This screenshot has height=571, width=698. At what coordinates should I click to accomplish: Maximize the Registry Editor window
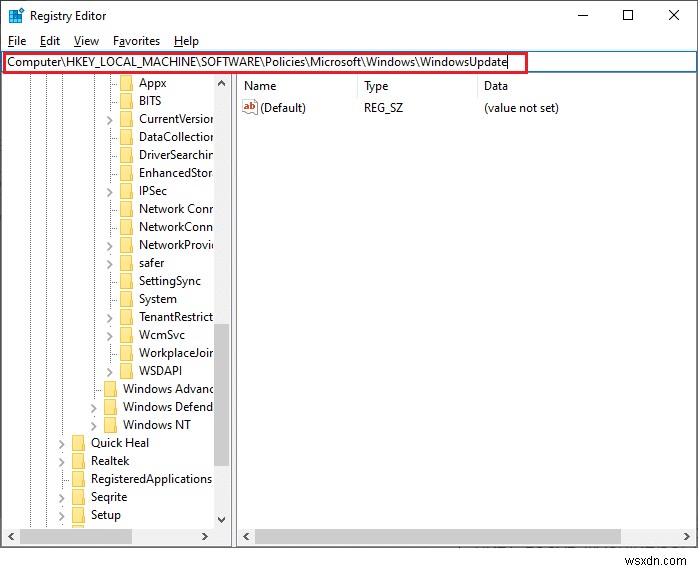(x=628, y=16)
